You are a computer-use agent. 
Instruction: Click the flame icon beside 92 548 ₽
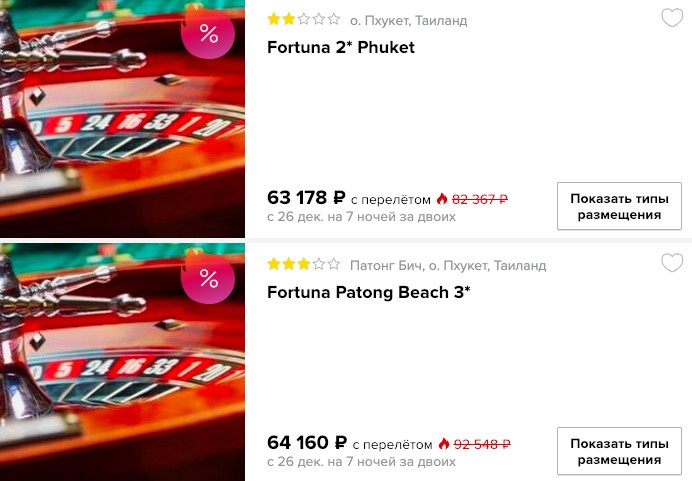point(444,444)
